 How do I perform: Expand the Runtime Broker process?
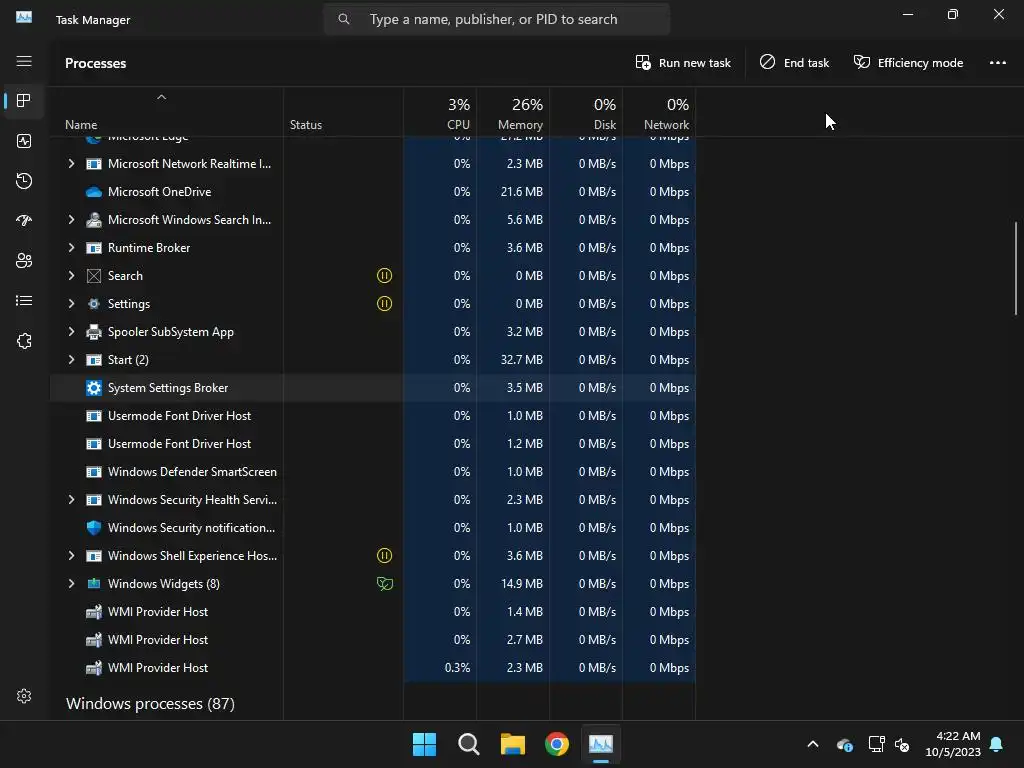click(71, 248)
